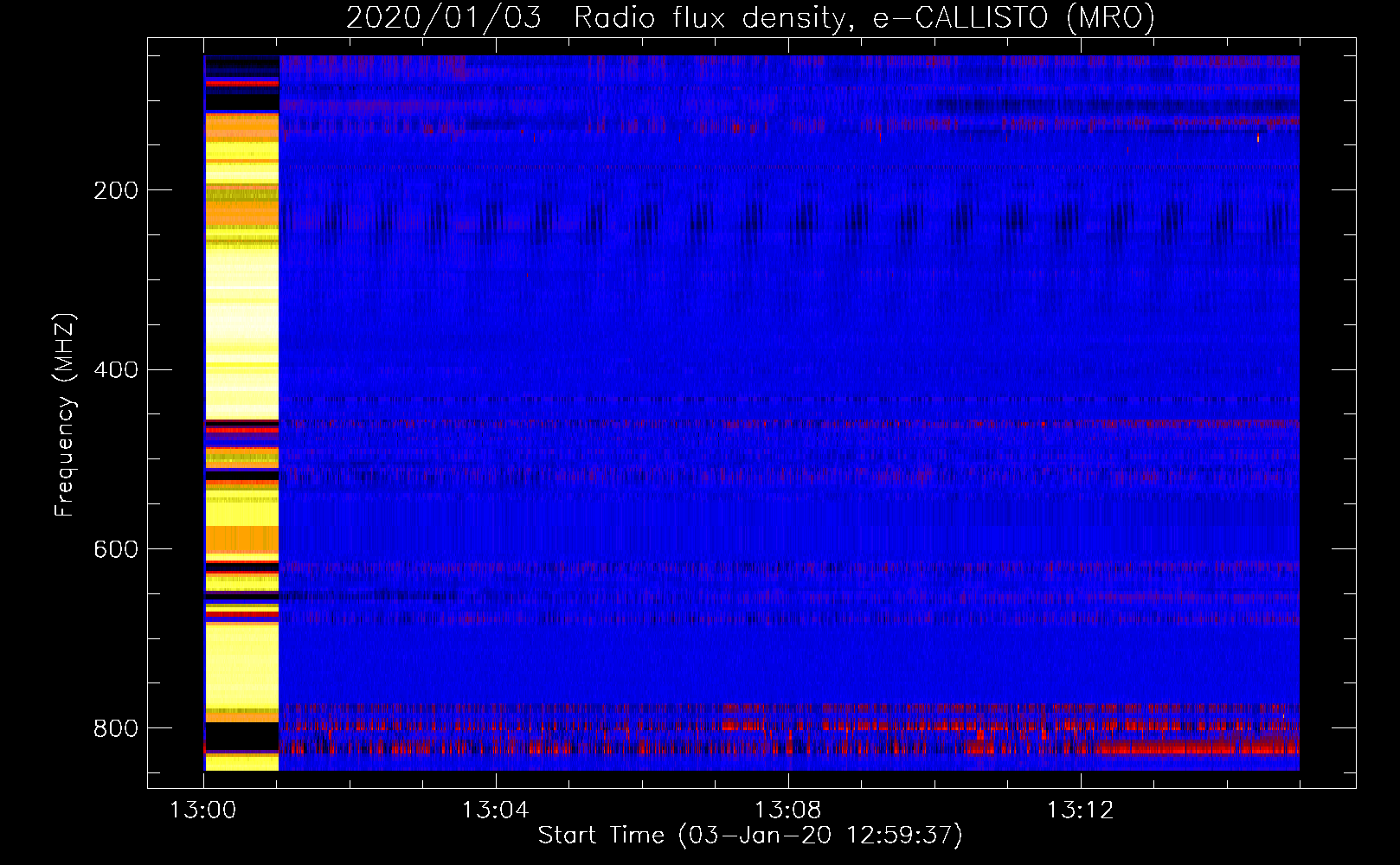Click the 800 frequency tick label

(x=115, y=728)
